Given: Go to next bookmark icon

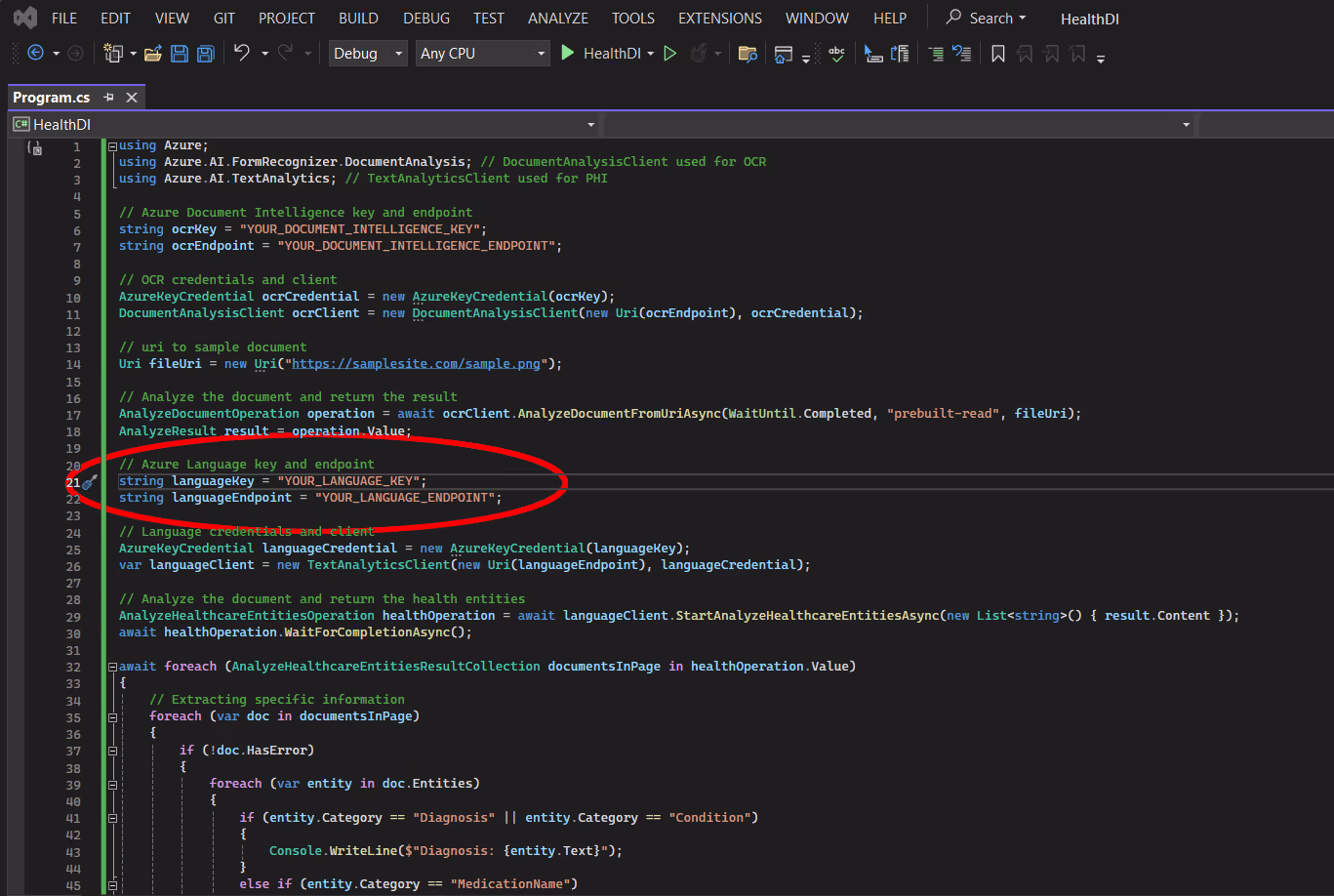Looking at the screenshot, I should pos(1051,54).
